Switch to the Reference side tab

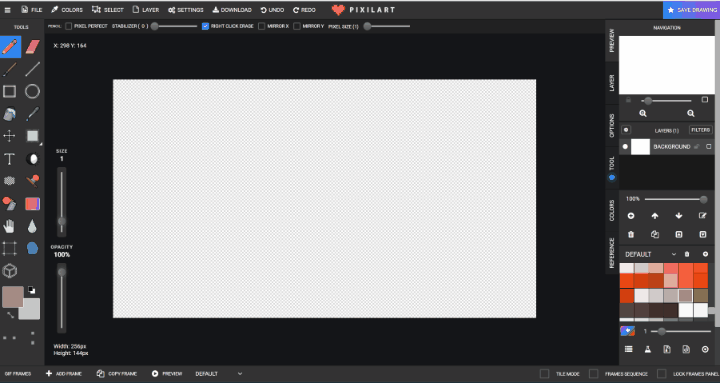coord(612,253)
